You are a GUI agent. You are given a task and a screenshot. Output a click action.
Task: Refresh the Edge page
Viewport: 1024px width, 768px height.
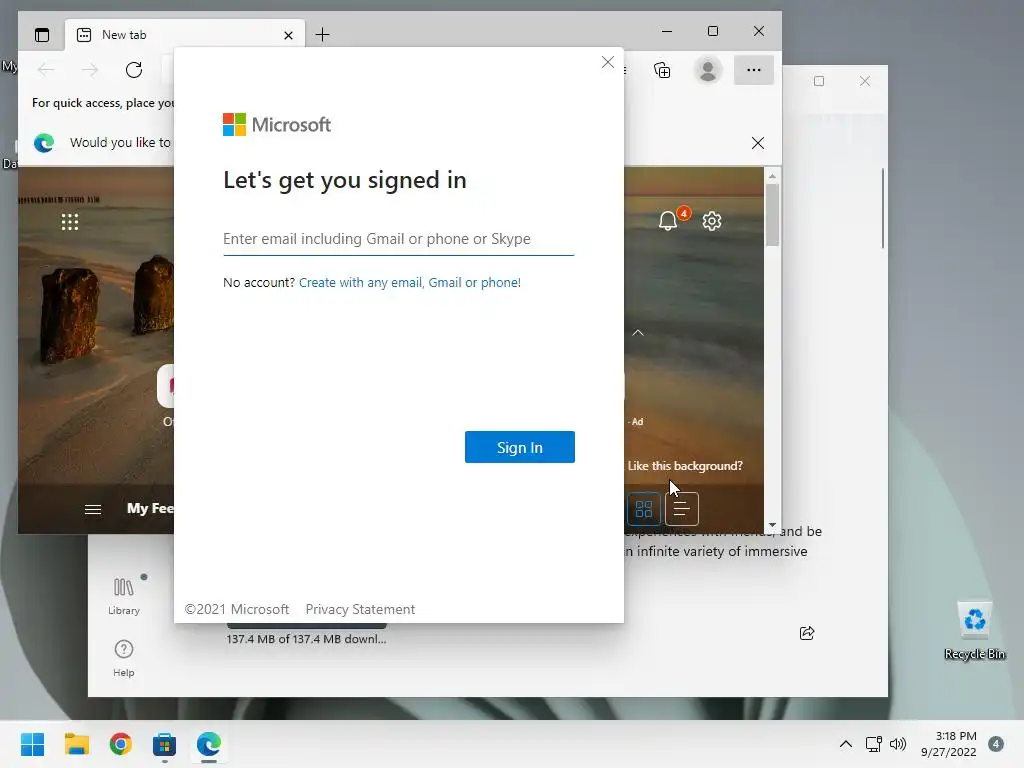tap(134, 70)
